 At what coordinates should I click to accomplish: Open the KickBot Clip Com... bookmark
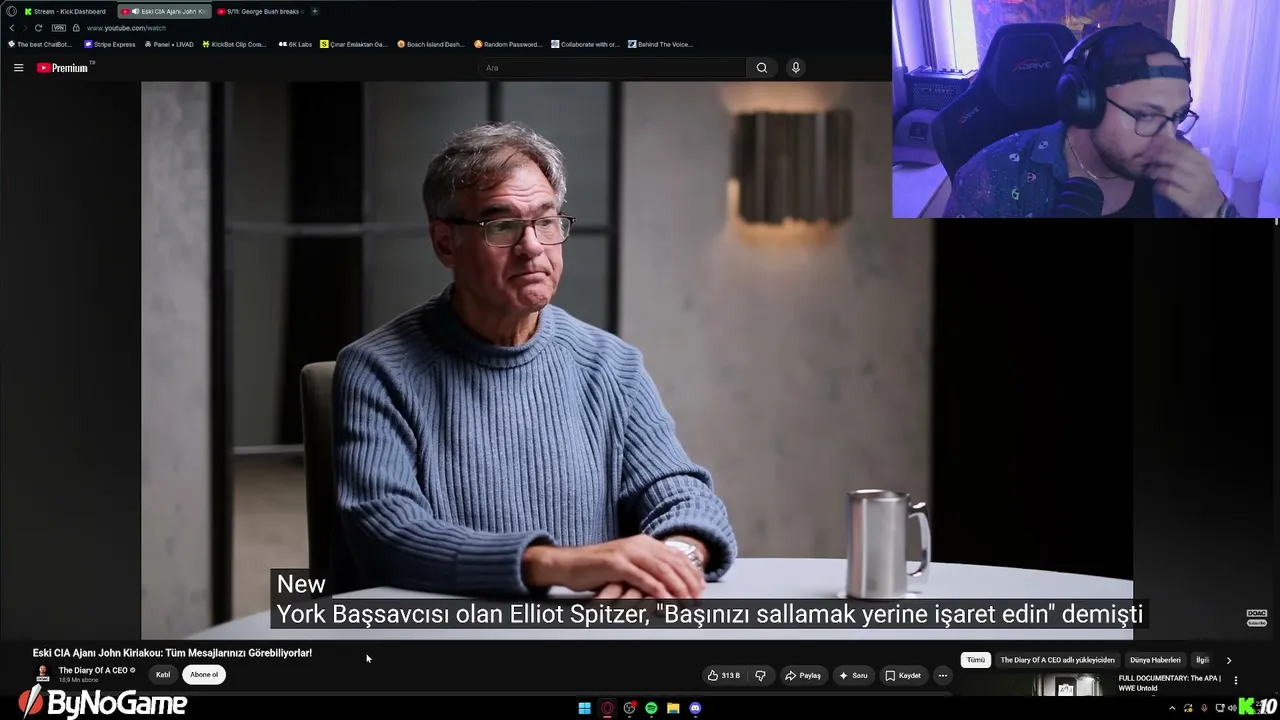234,44
